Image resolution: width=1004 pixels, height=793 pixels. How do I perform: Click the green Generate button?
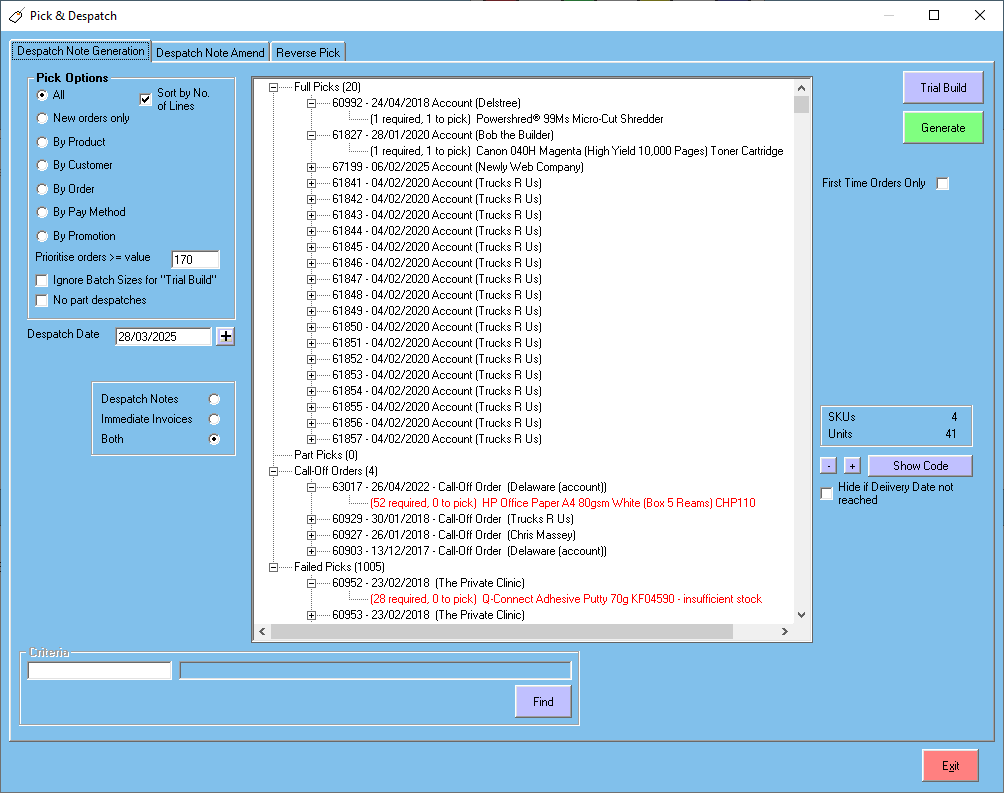pos(942,127)
